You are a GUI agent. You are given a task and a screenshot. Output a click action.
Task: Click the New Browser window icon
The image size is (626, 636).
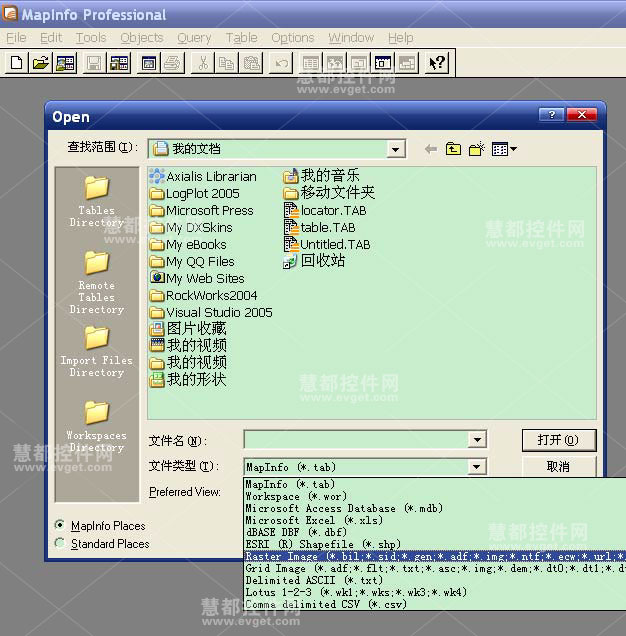click(x=311, y=62)
